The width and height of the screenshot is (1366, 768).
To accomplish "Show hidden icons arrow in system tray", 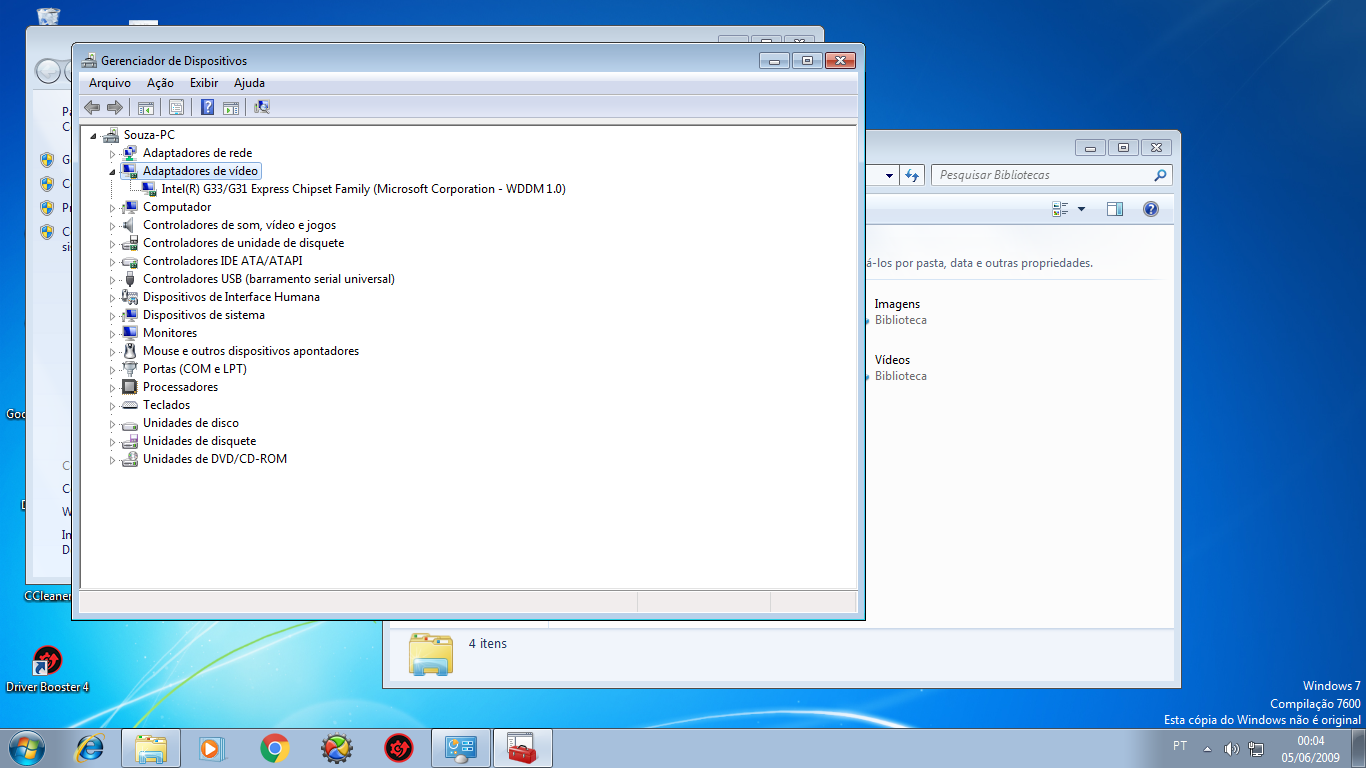I will coord(1207,749).
